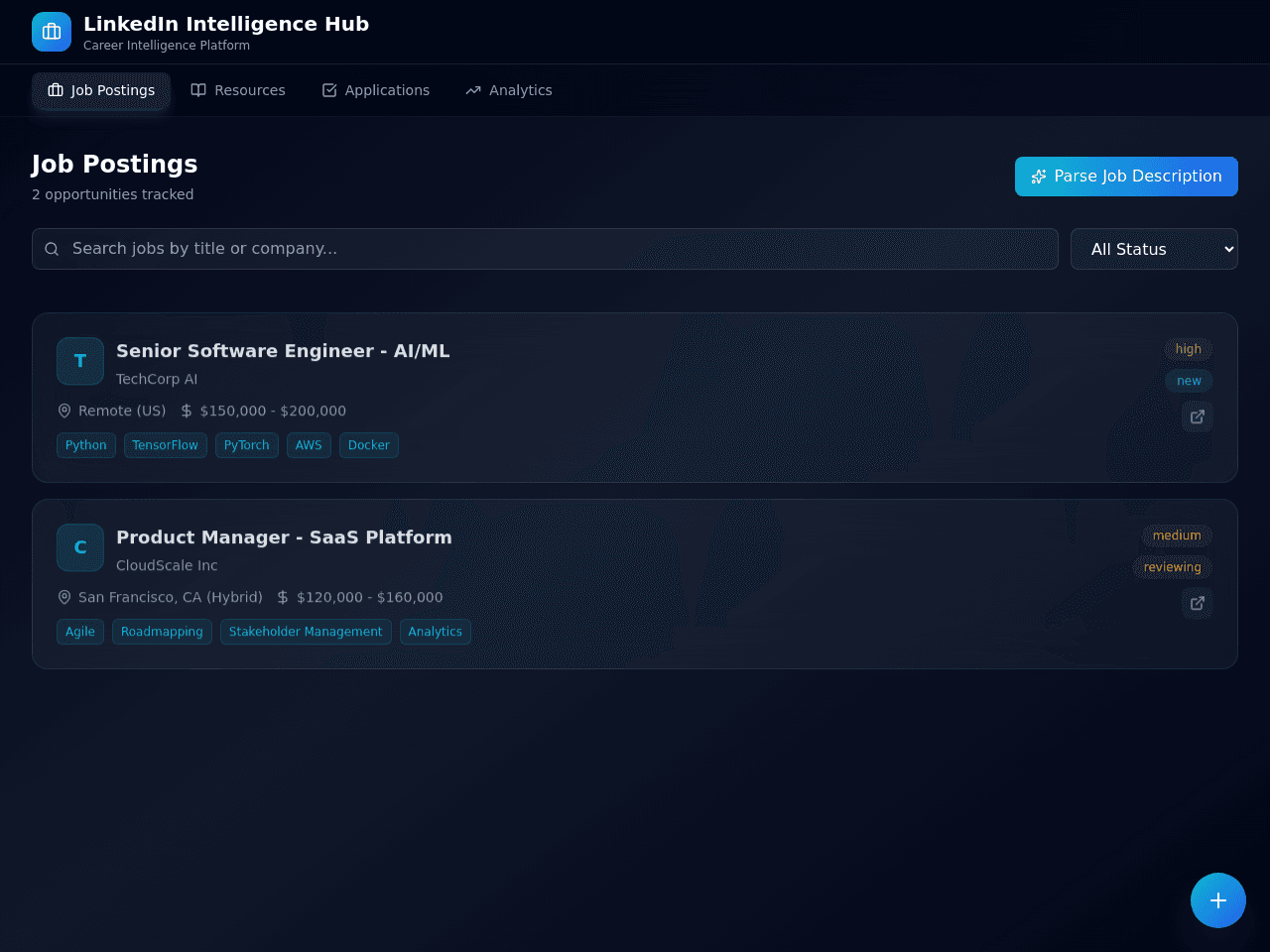Click the Job Postings page heading
Screen dimensions: 1270x952
click(114, 164)
